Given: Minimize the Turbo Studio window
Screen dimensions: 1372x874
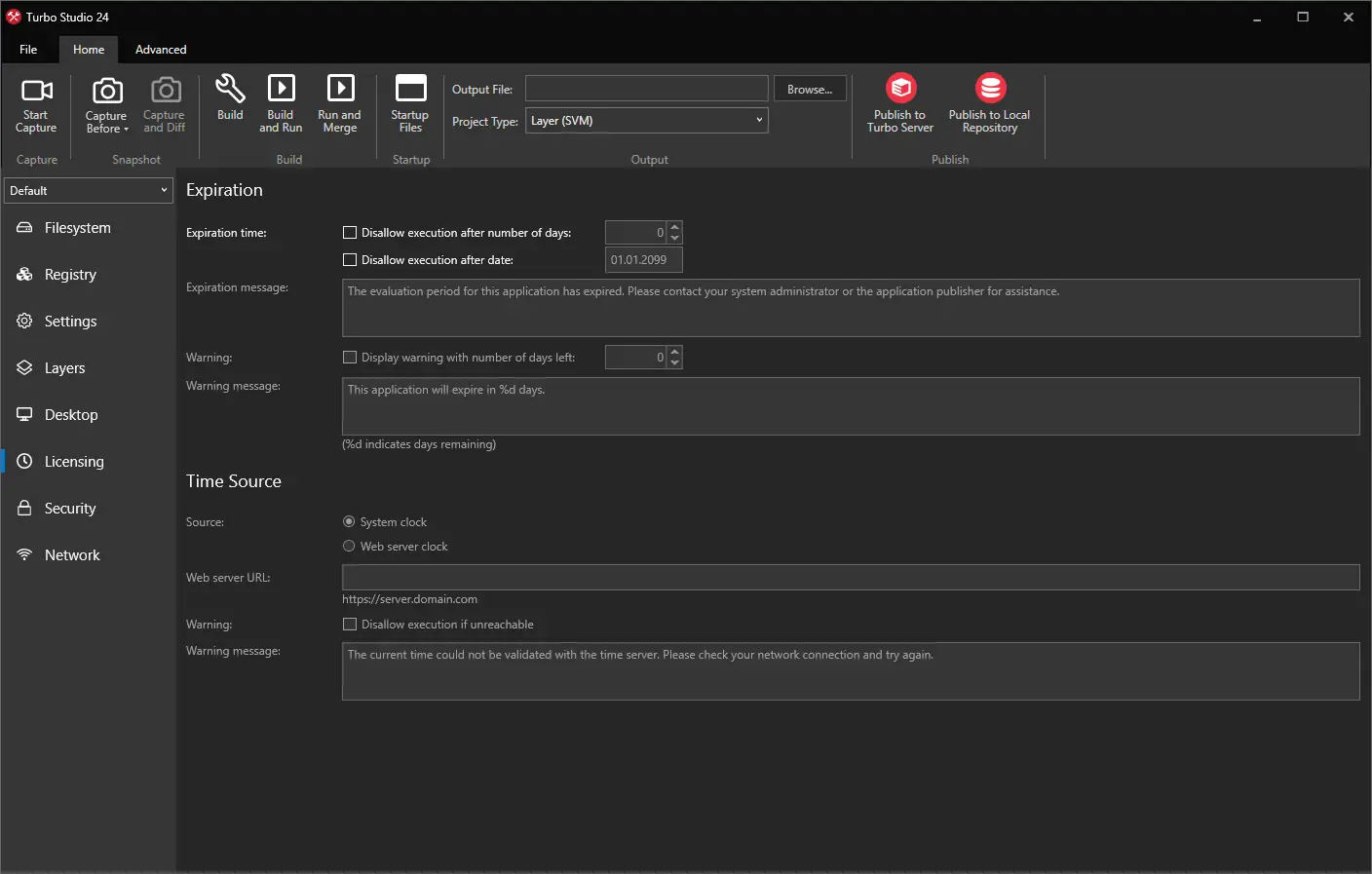Looking at the screenshot, I should (1257, 18).
